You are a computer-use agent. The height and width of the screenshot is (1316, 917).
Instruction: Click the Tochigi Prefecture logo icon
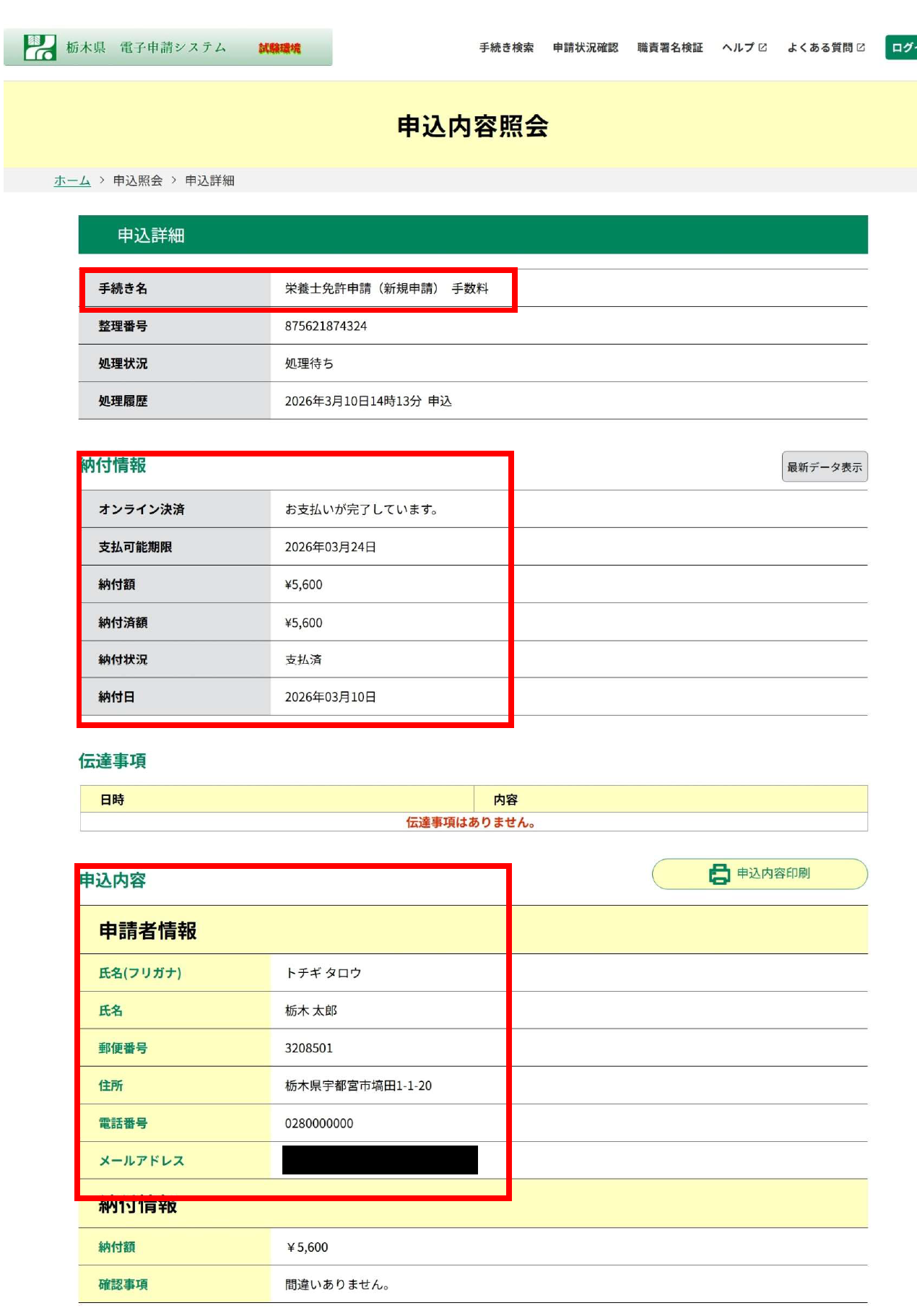39,48
